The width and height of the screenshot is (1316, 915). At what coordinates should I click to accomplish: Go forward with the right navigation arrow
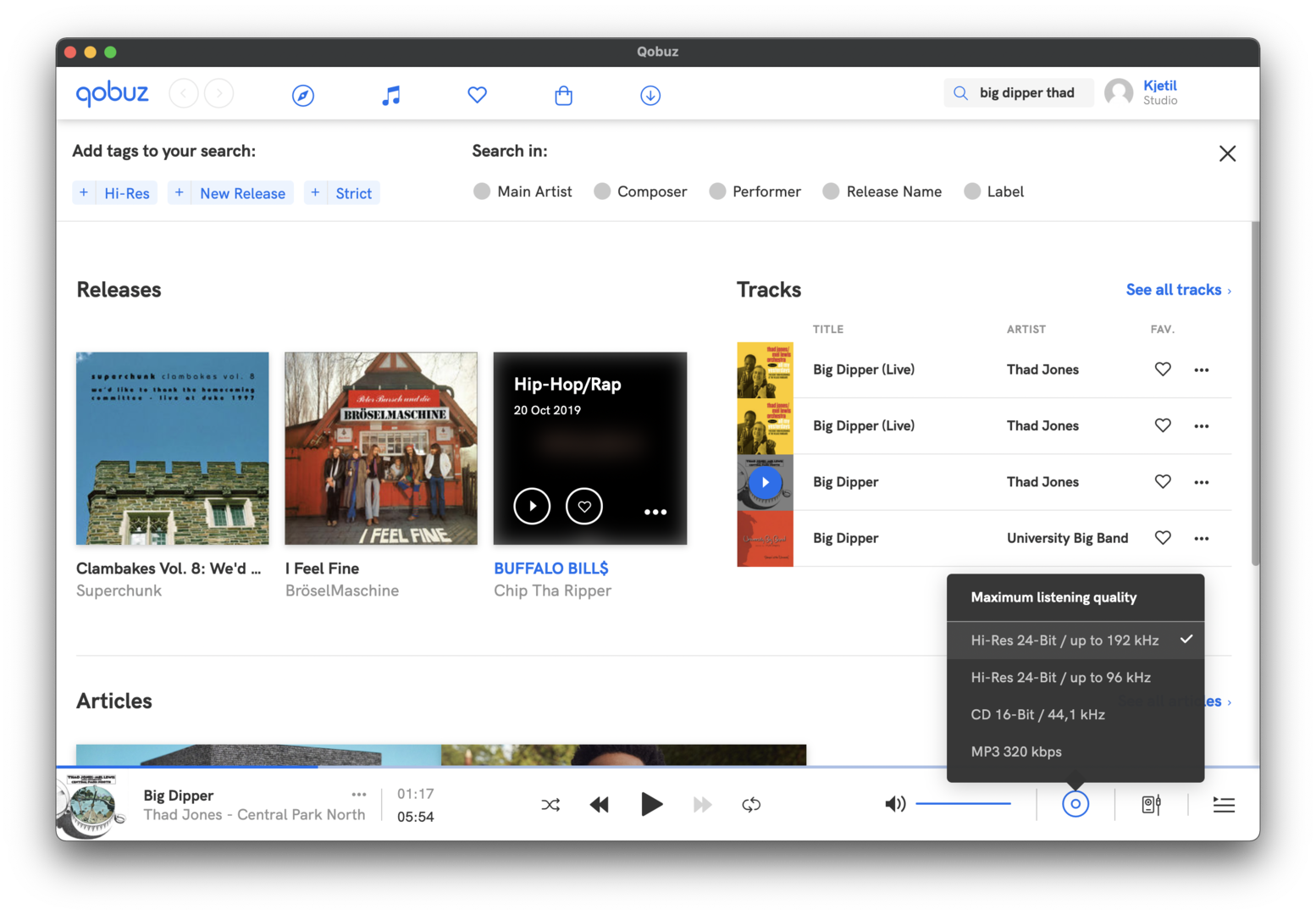tap(219, 93)
